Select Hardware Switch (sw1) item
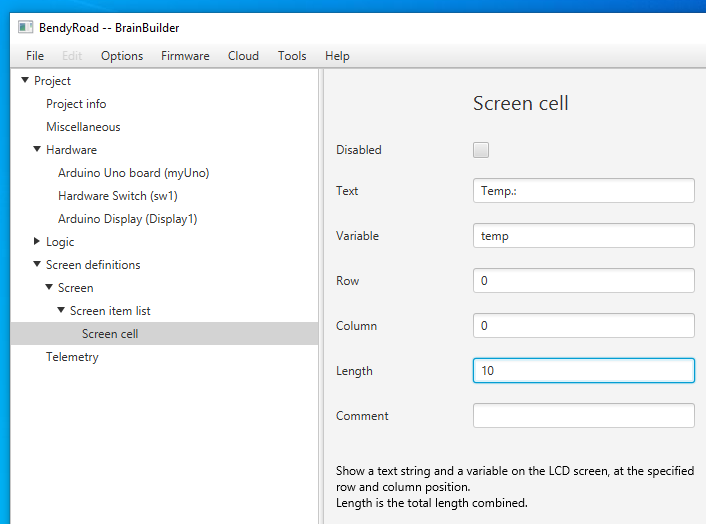 [118, 196]
